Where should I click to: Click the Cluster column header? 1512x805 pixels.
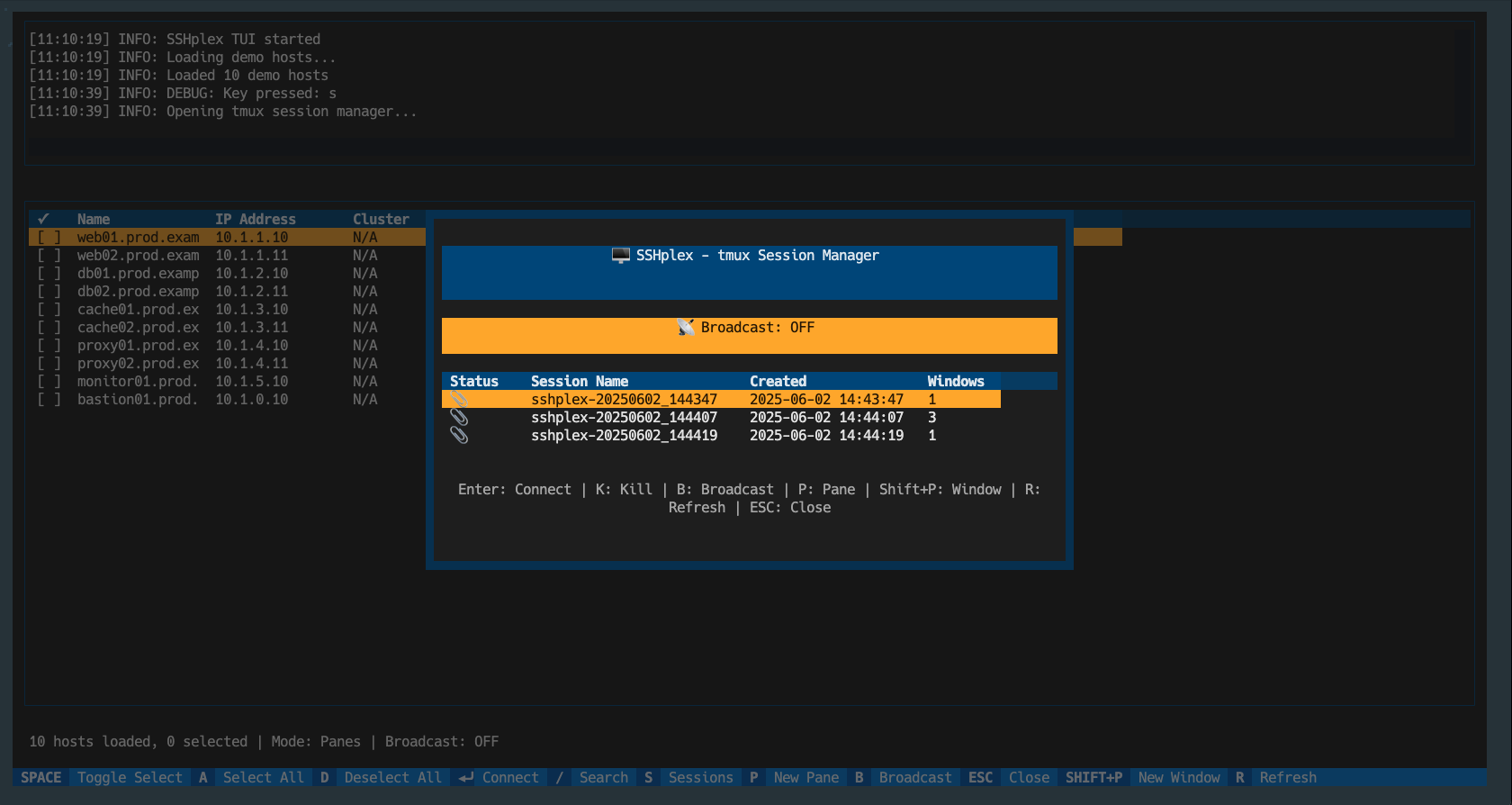(x=381, y=220)
